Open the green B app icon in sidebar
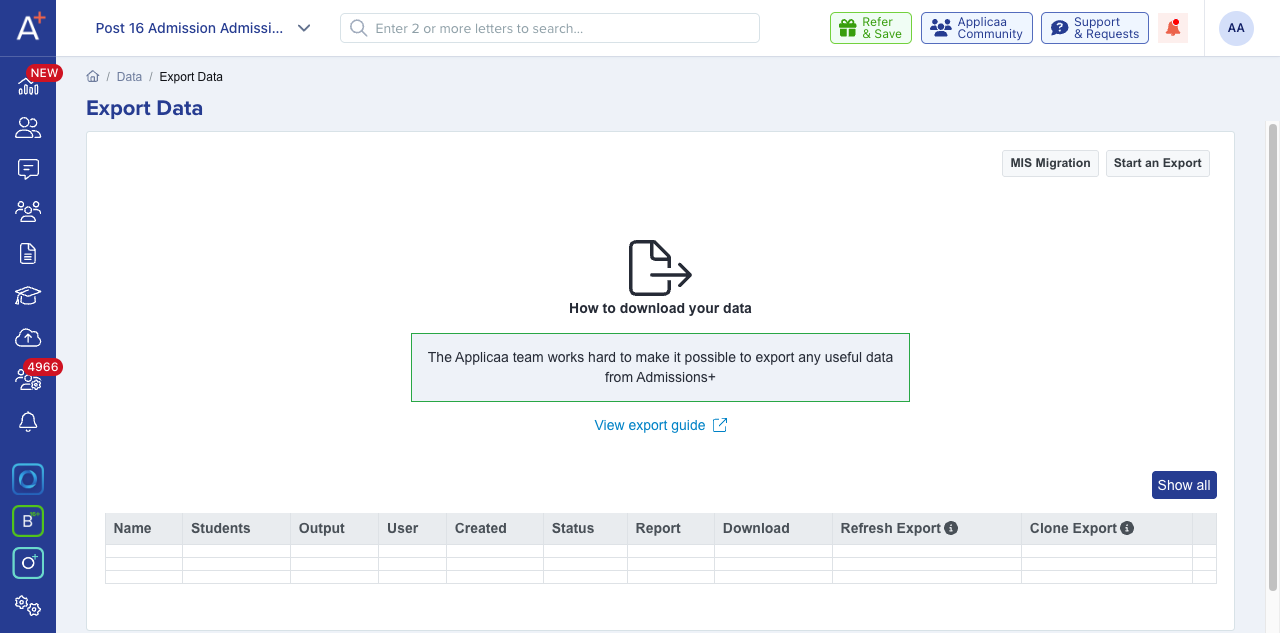This screenshot has width=1280, height=633. [x=28, y=521]
